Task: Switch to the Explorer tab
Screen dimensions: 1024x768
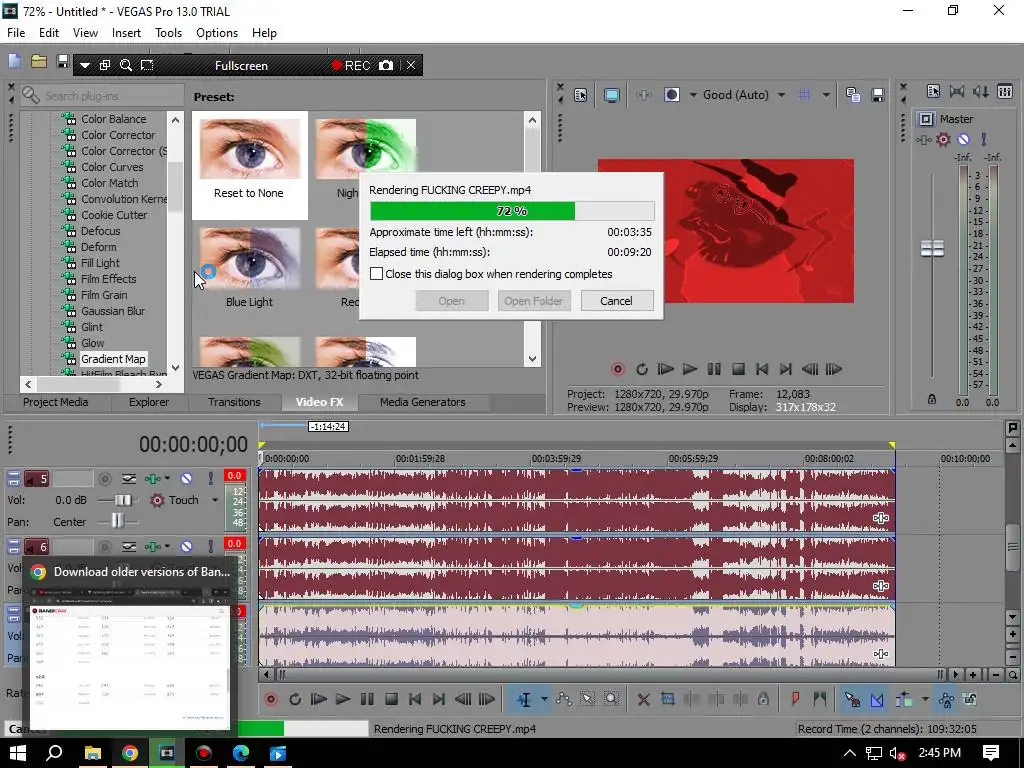Action: tap(149, 402)
